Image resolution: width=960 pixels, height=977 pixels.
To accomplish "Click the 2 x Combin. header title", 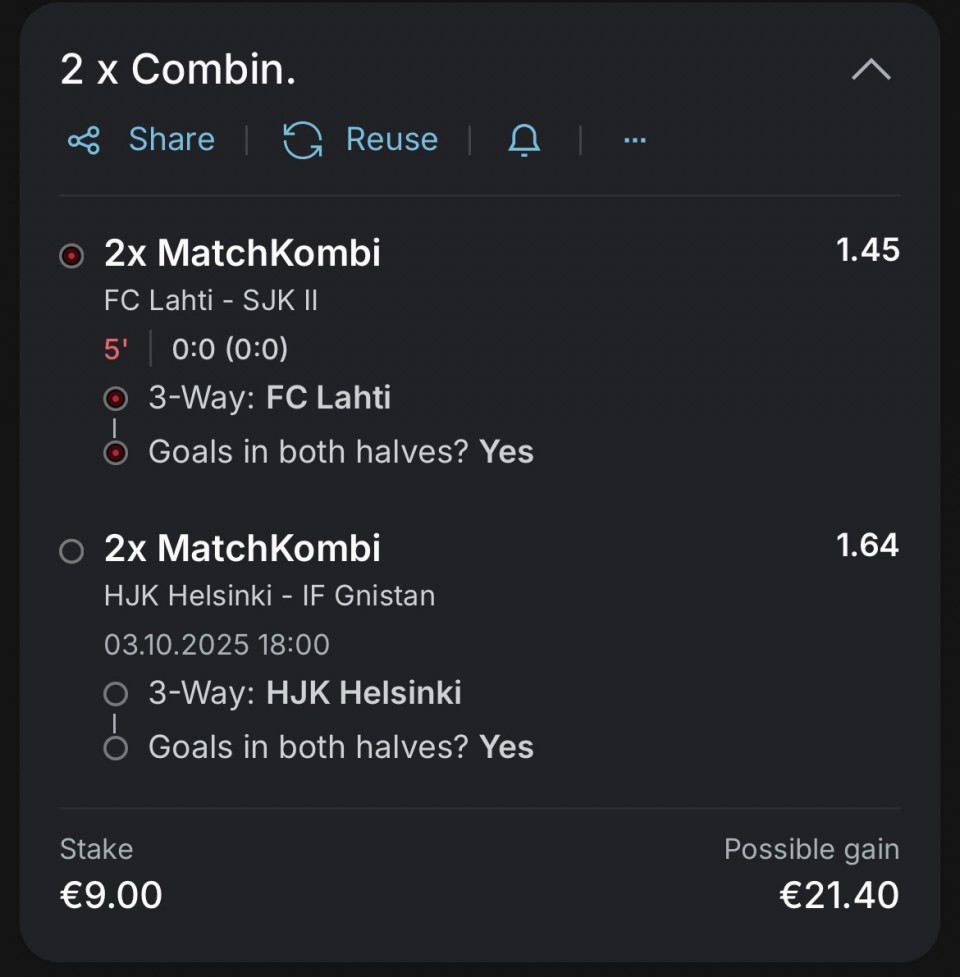I will [178, 70].
